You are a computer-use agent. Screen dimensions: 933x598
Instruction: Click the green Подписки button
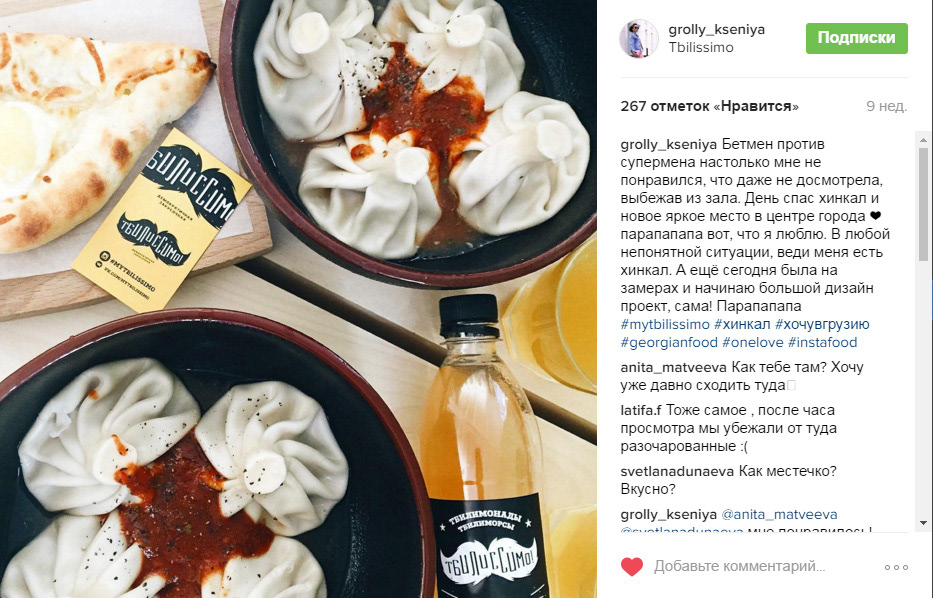click(857, 38)
